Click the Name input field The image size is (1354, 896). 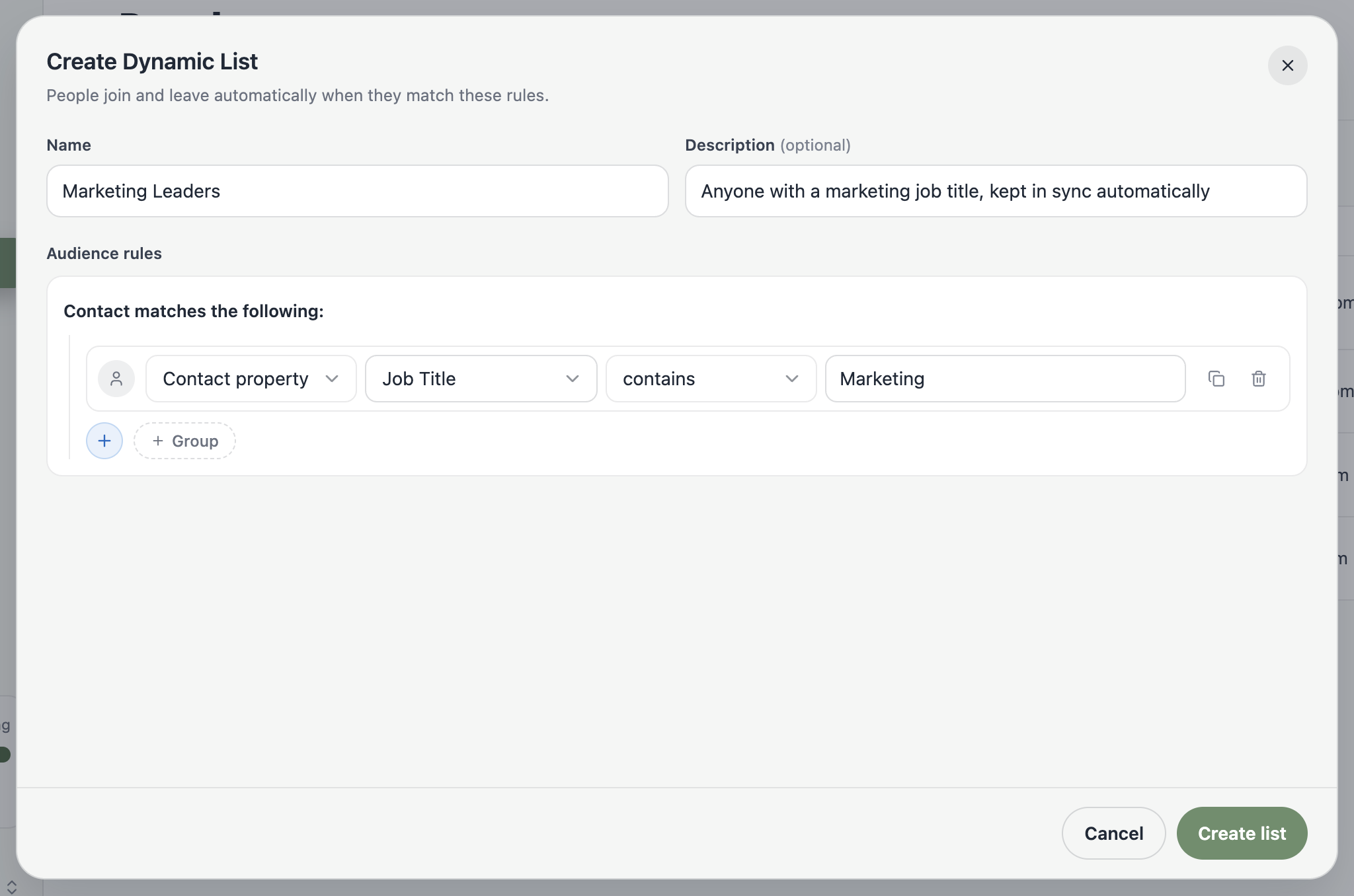pyautogui.click(x=357, y=191)
